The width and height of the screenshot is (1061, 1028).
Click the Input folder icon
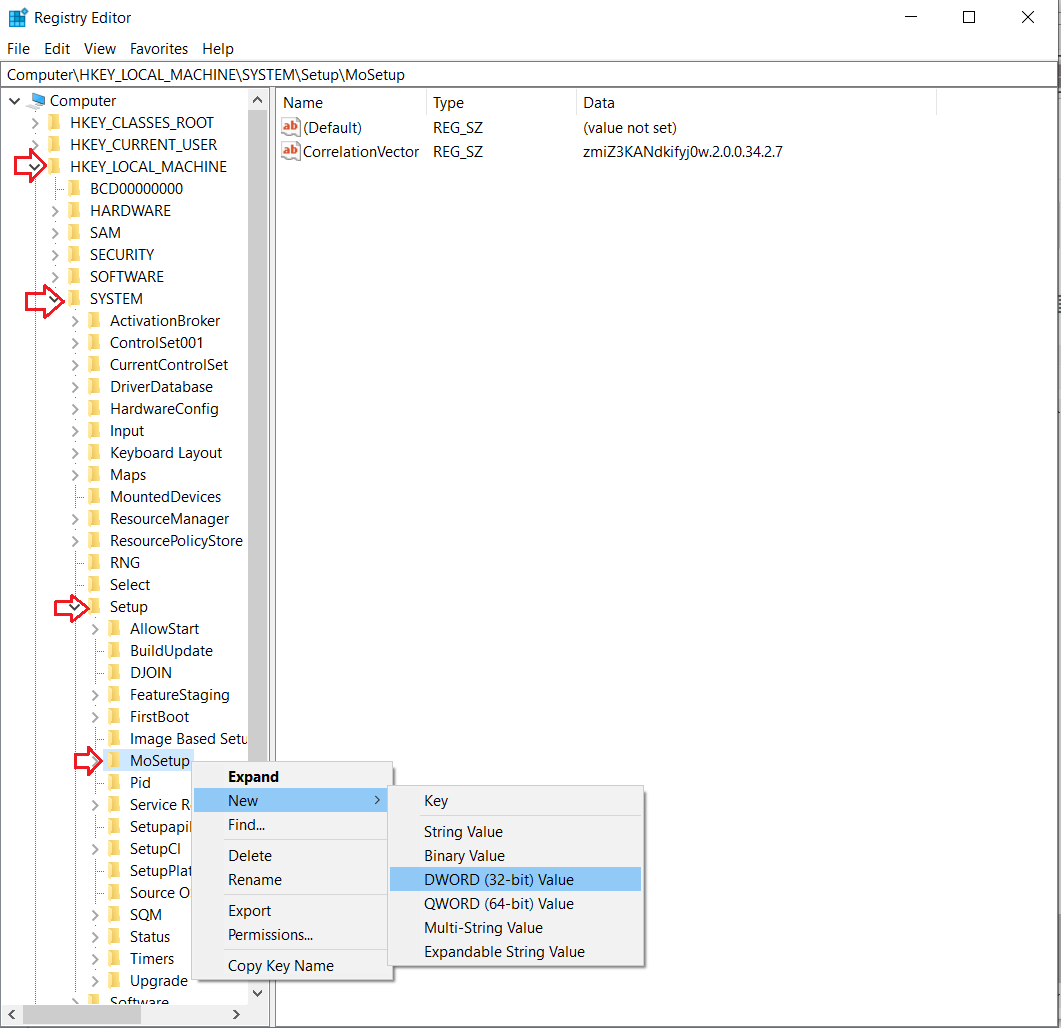tap(95, 430)
